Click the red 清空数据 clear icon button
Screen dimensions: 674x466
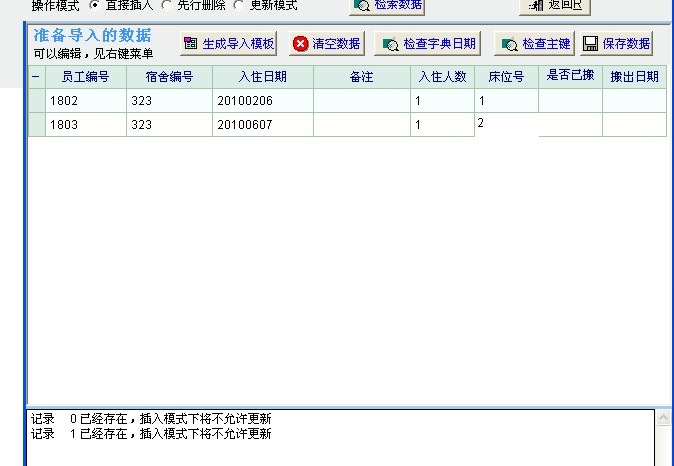click(327, 44)
